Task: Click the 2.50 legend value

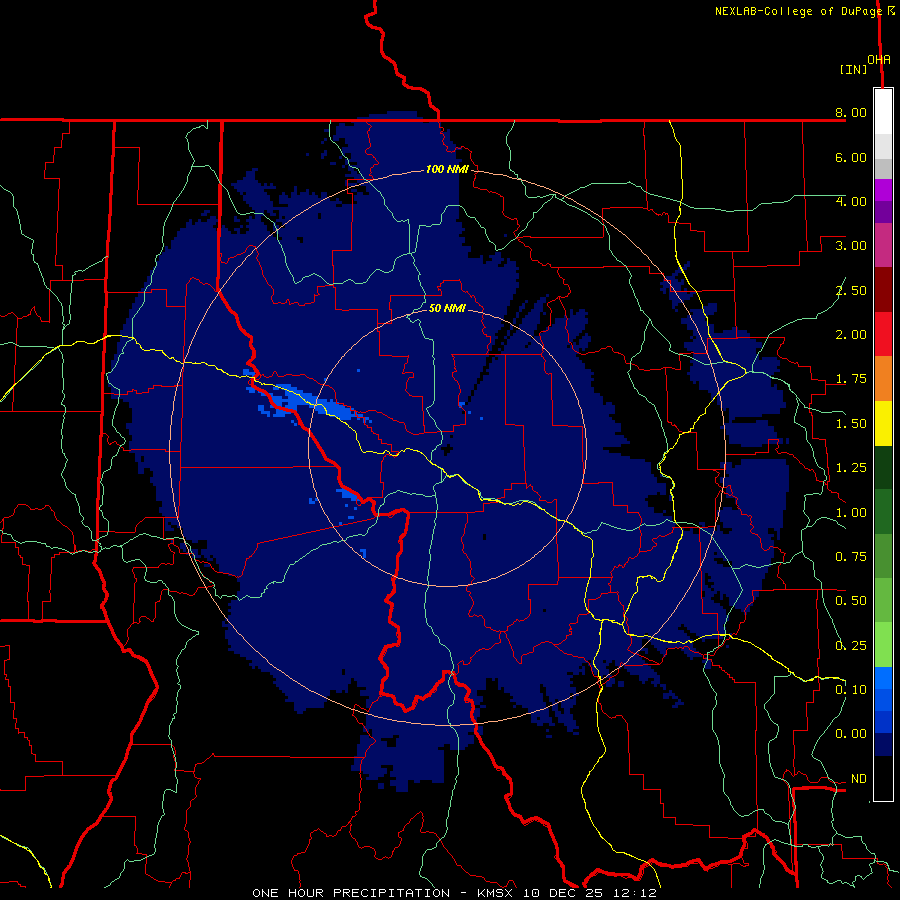Action: click(x=851, y=290)
